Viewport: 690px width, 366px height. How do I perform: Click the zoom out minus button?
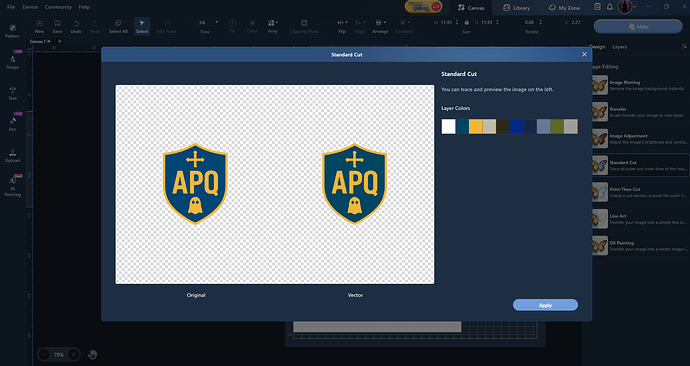coord(44,355)
